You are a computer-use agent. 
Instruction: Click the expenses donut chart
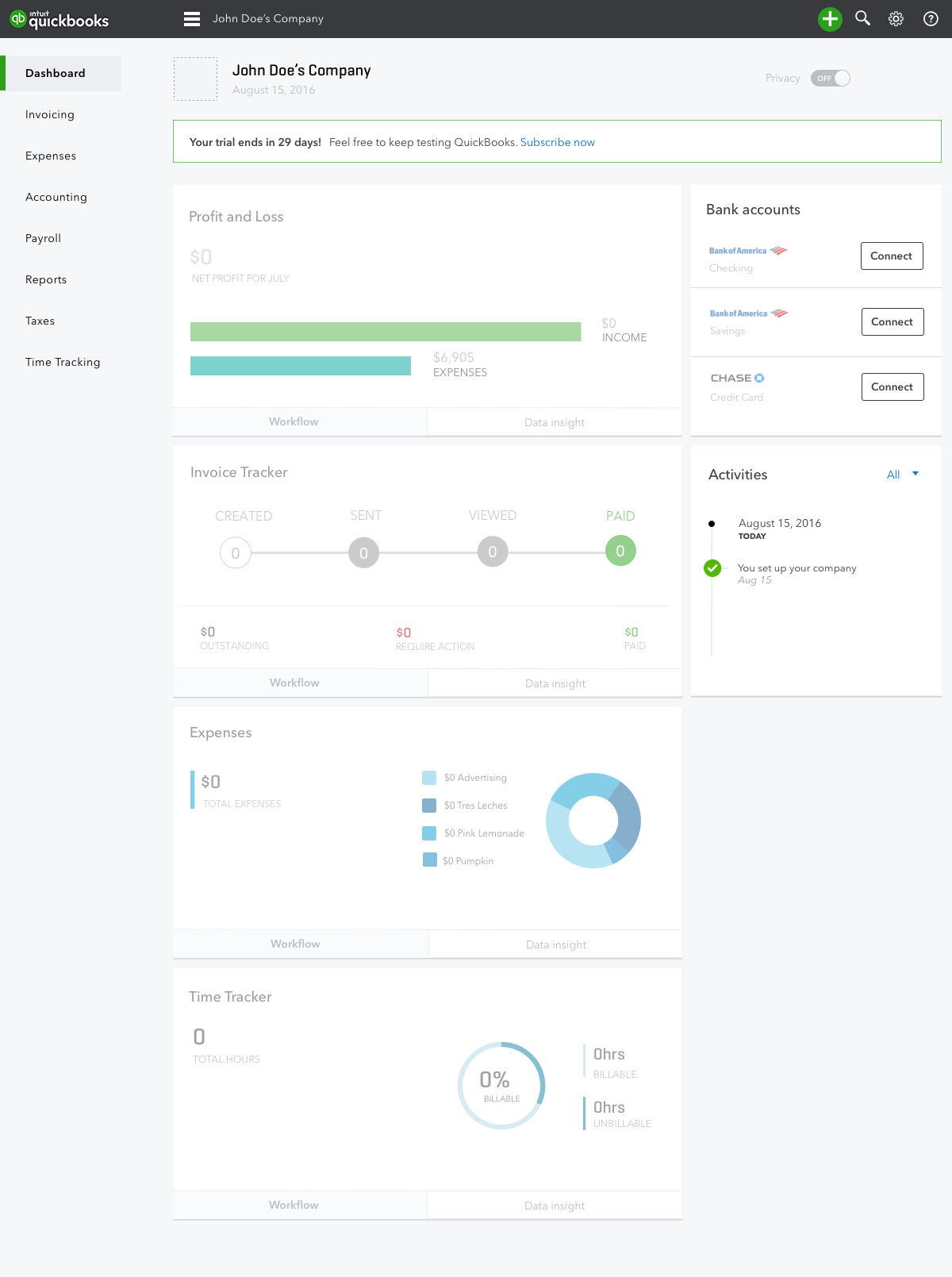593,821
